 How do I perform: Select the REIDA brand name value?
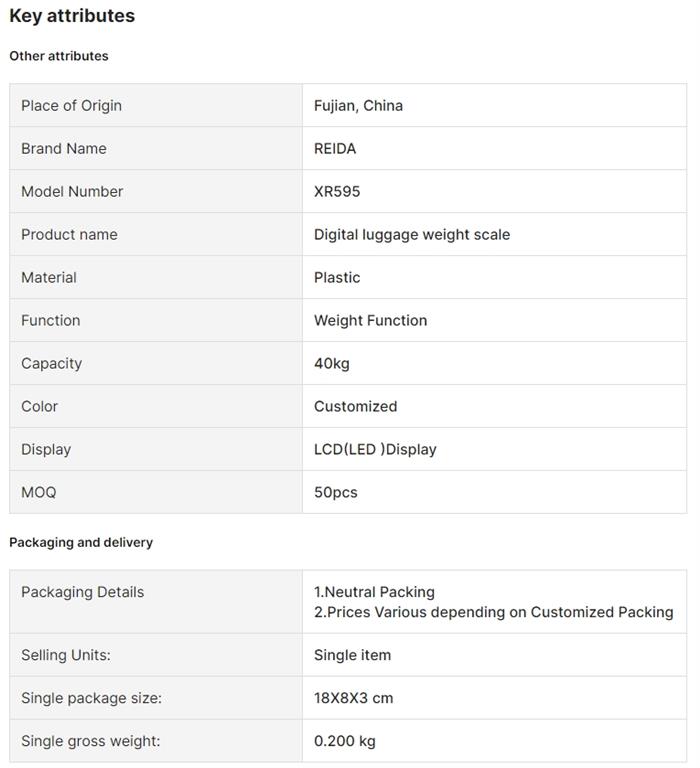pyautogui.click(x=335, y=148)
